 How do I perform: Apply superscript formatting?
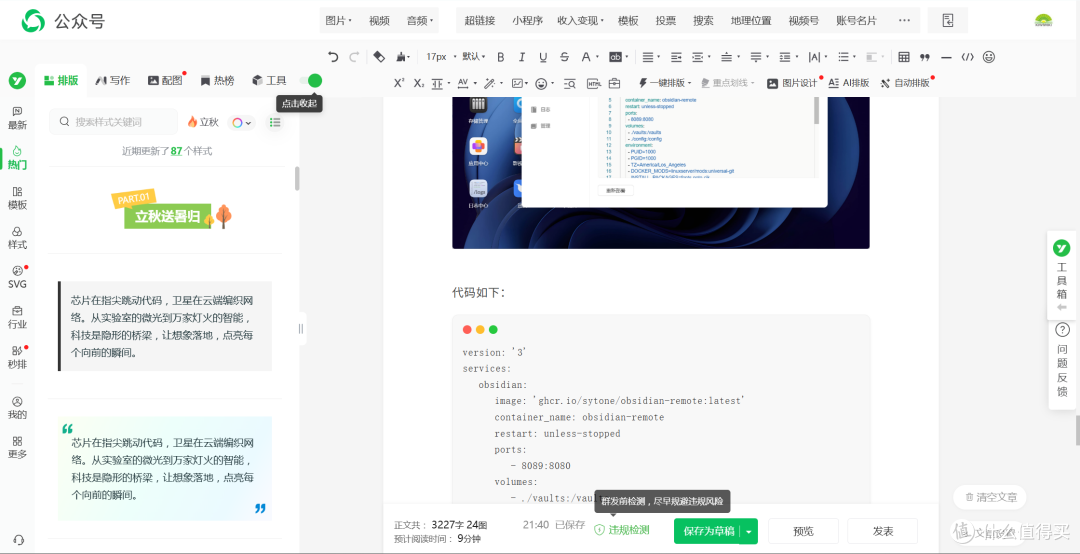point(399,83)
